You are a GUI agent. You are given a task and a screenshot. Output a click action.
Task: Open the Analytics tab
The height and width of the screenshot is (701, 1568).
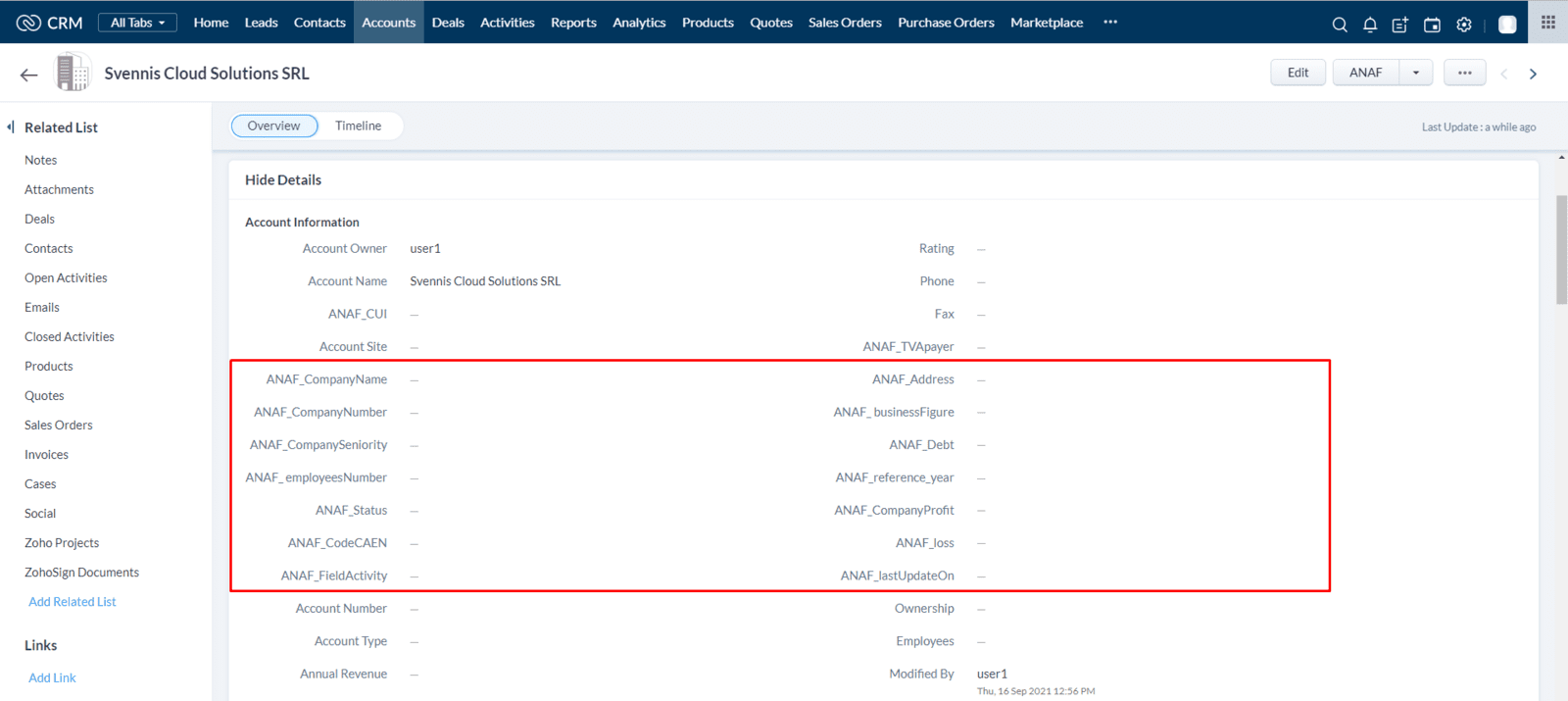click(x=639, y=23)
